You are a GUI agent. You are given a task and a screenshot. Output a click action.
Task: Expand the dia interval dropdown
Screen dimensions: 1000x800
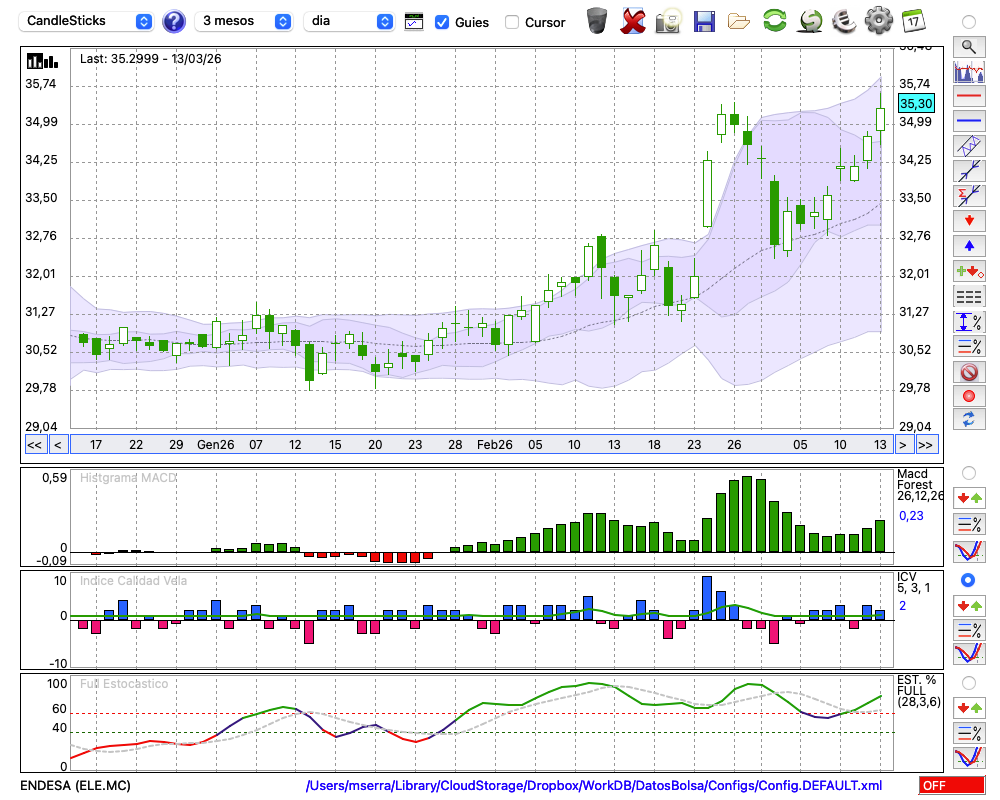[x=349, y=21]
